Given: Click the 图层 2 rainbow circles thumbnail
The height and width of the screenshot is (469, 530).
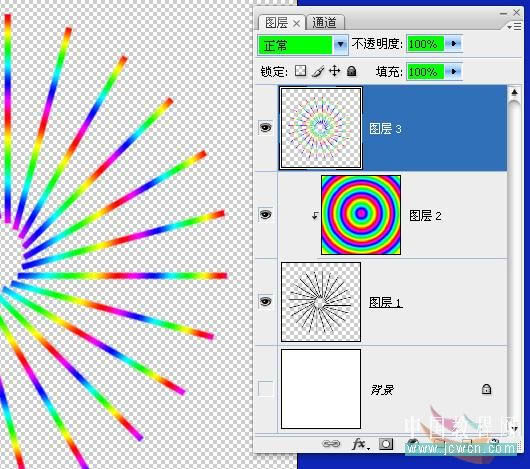Looking at the screenshot, I should pyautogui.click(x=361, y=215).
